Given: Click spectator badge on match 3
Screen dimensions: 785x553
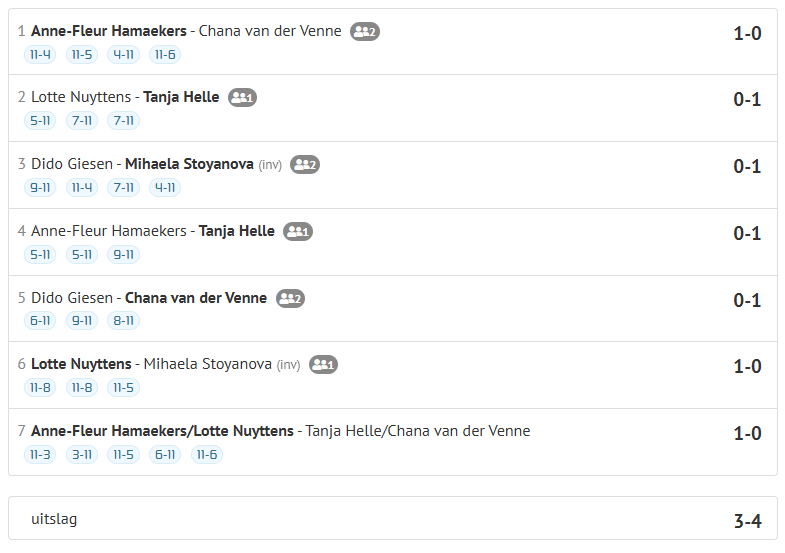Looking at the screenshot, I should [305, 165].
